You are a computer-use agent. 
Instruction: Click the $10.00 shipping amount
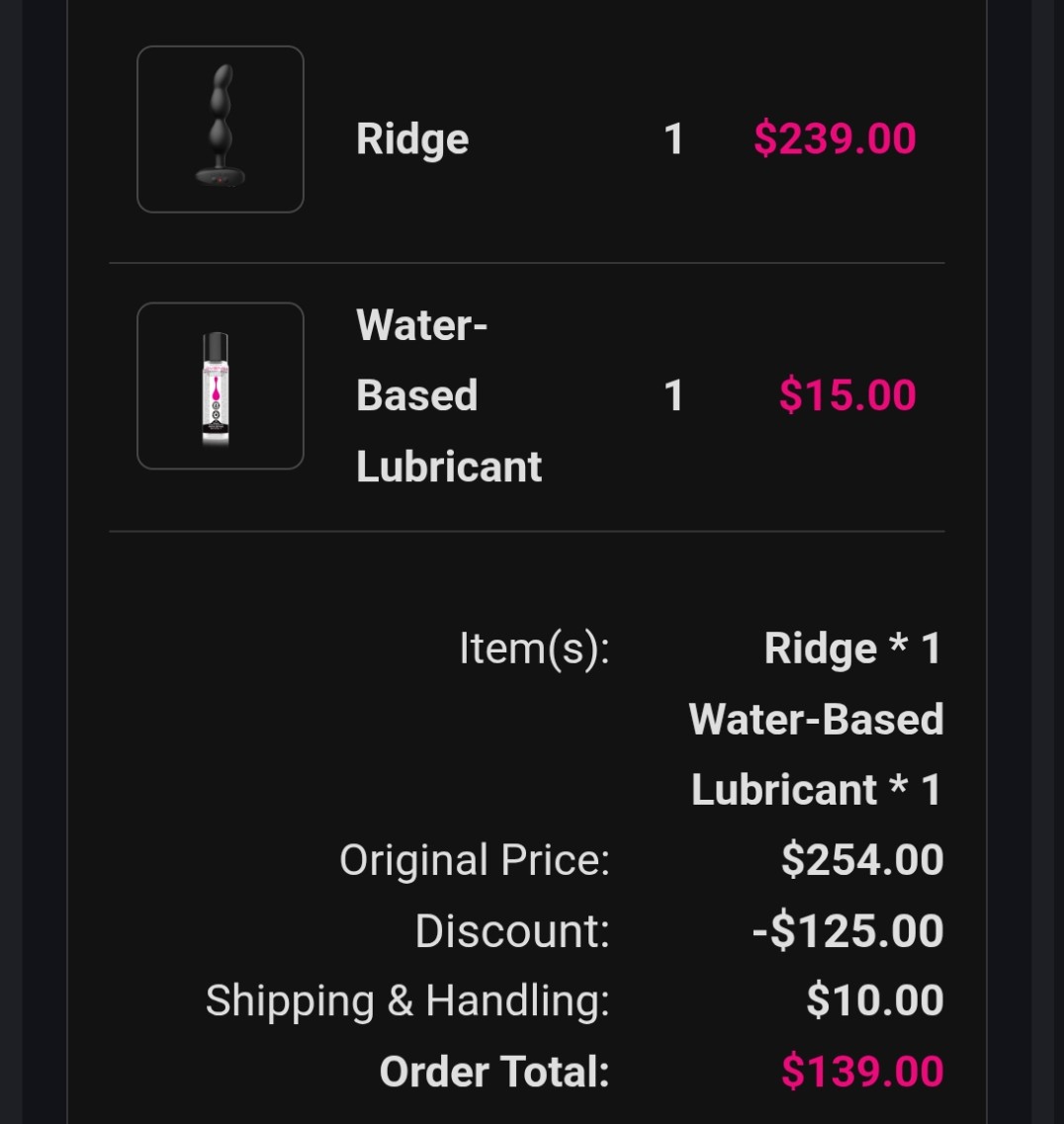coord(874,1000)
